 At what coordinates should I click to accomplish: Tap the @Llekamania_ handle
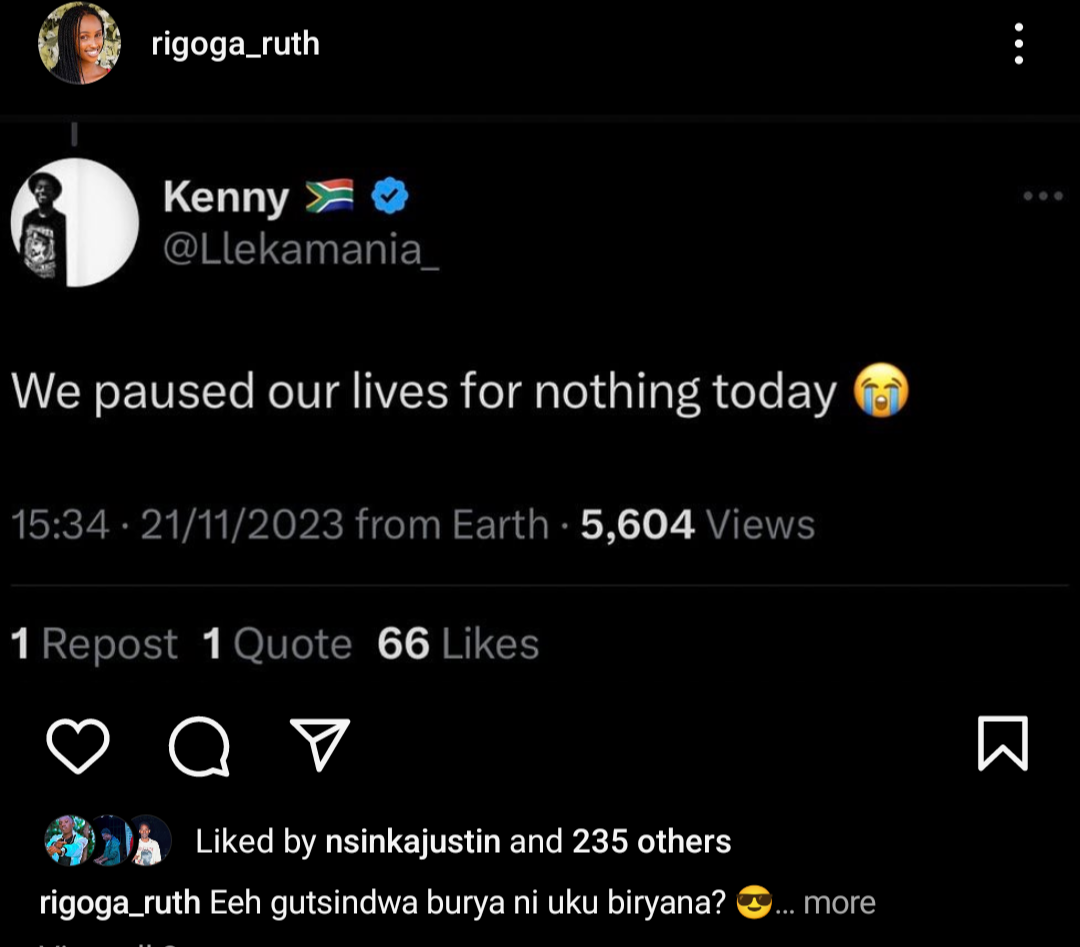301,250
